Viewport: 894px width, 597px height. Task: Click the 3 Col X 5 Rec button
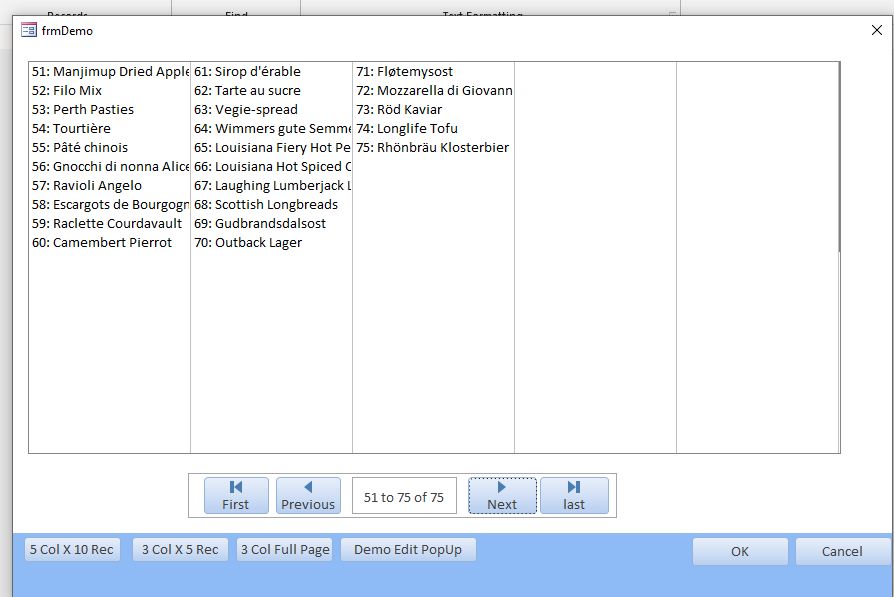pyautogui.click(x=180, y=550)
